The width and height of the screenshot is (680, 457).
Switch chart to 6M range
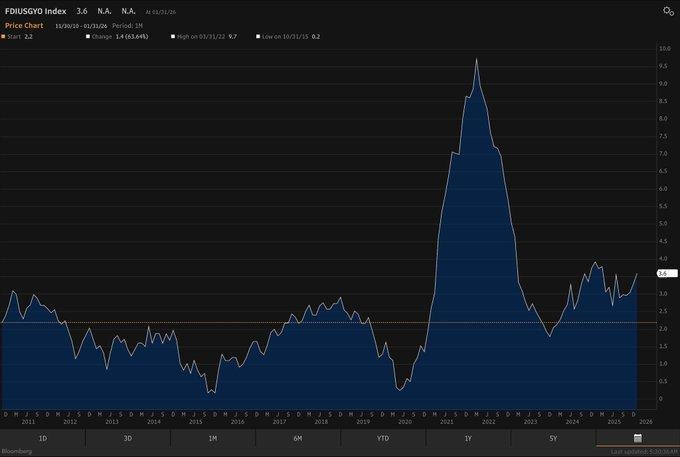(297, 438)
